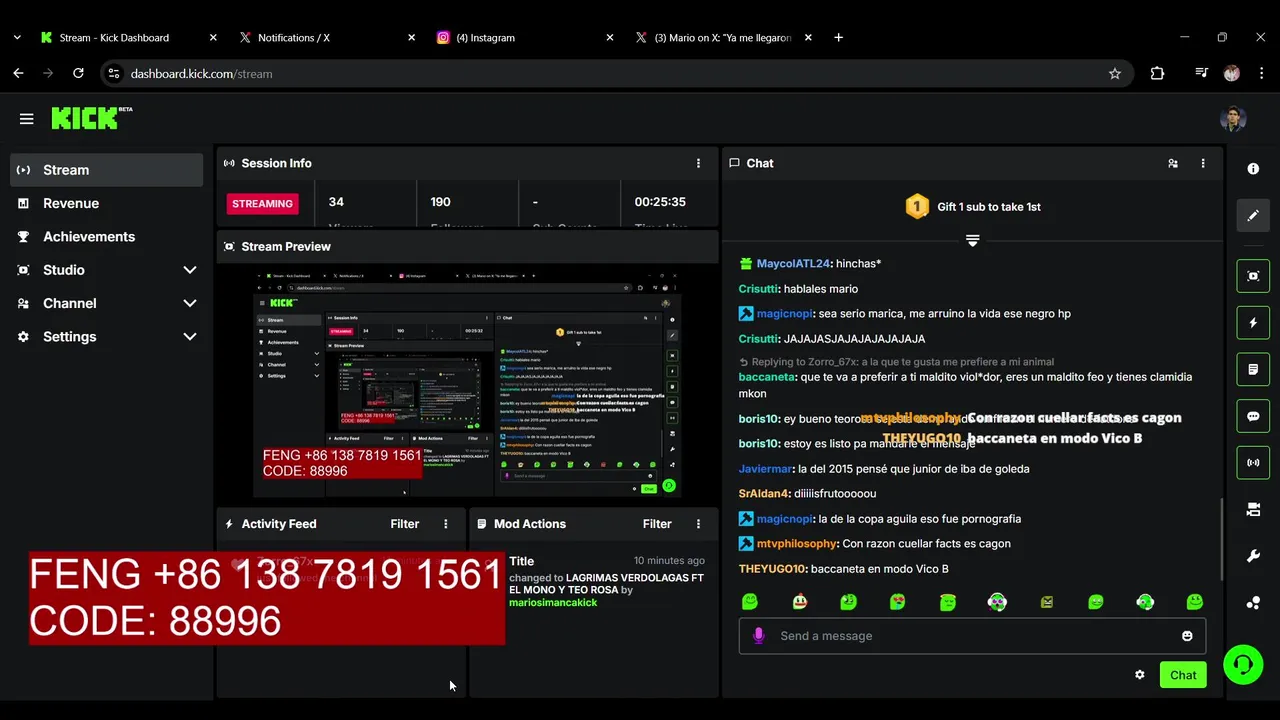Open the wrench tools icon
Viewport: 1280px width, 720px height.
pos(1253,556)
